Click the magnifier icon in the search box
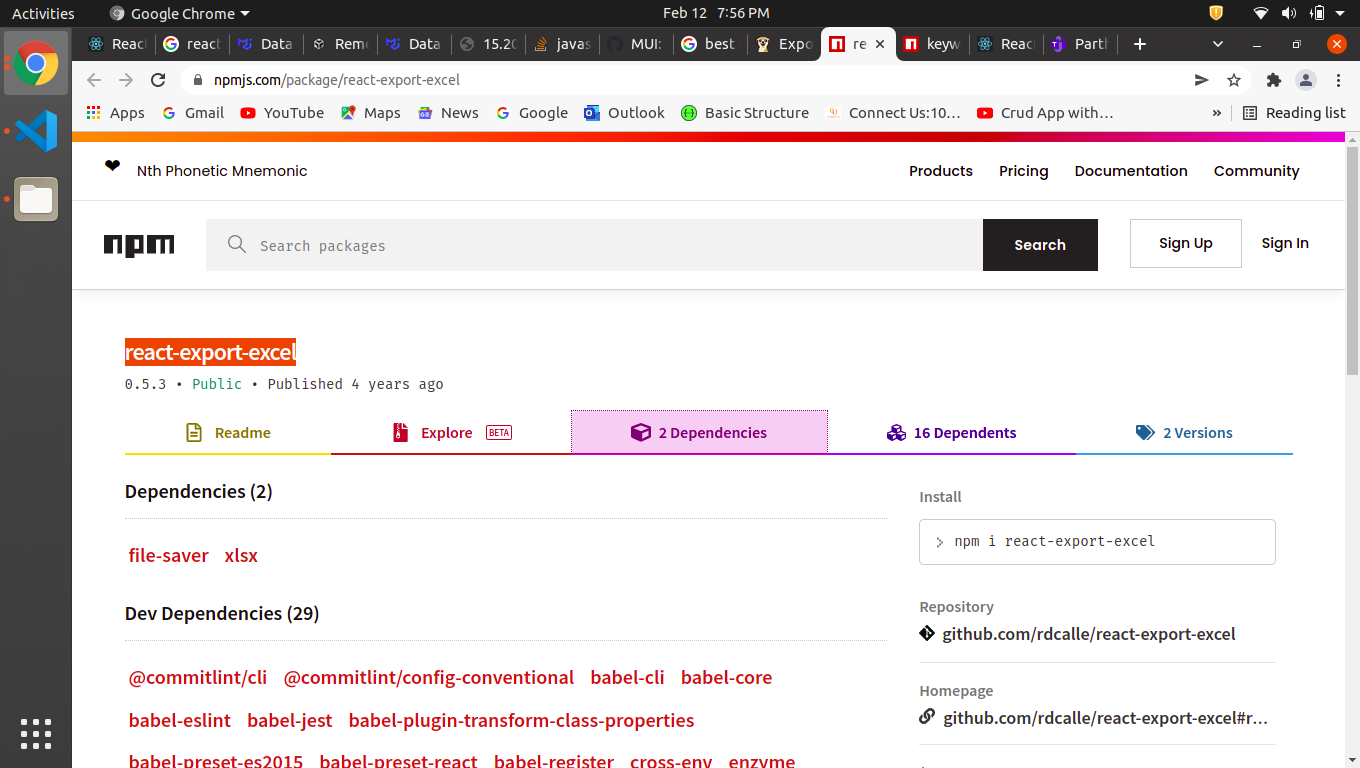This screenshot has width=1360, height=768. 237,245
